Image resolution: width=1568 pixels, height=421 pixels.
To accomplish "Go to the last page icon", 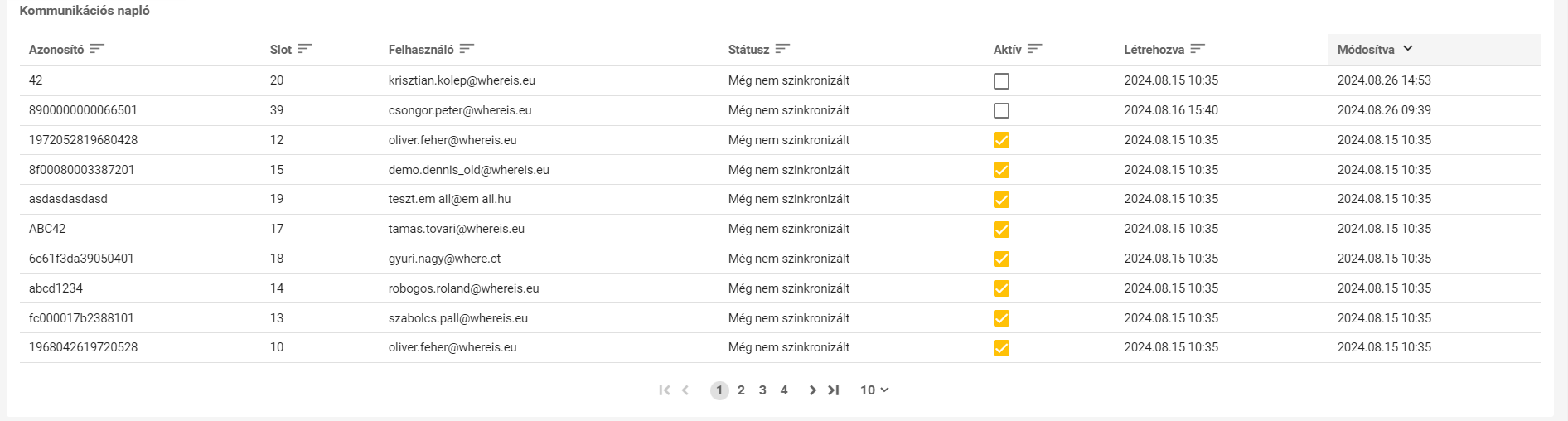I will coord(834,390).
